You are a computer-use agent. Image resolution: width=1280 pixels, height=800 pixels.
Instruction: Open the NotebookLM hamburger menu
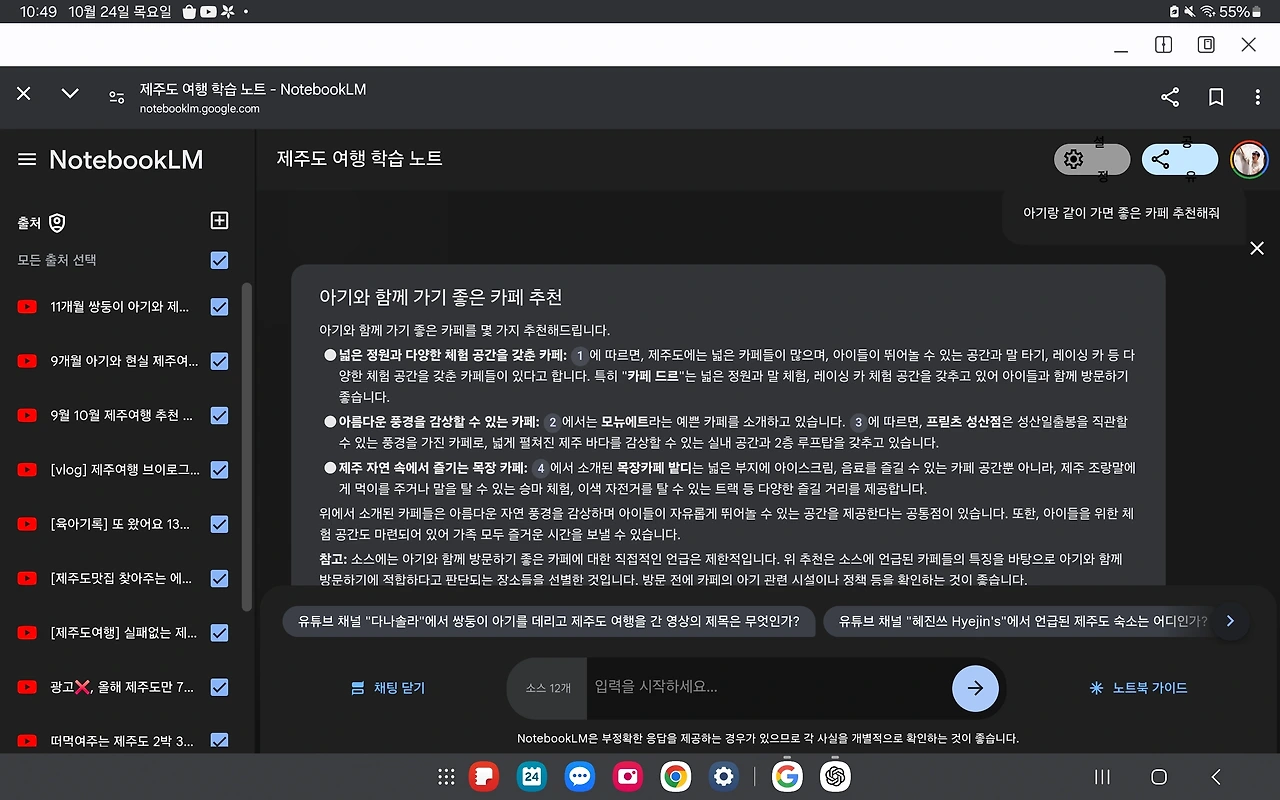pos(27,160)
